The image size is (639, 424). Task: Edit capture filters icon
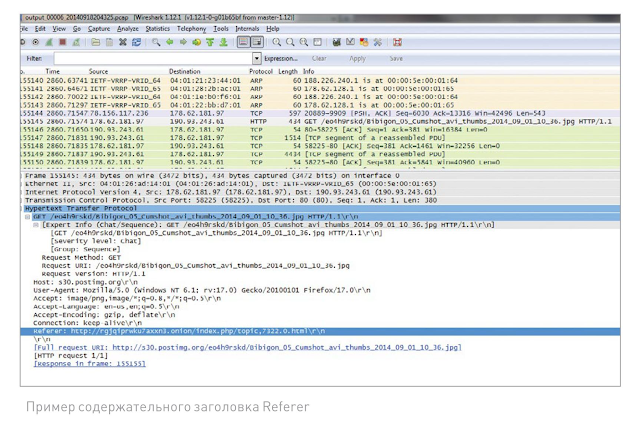(337, 42)
